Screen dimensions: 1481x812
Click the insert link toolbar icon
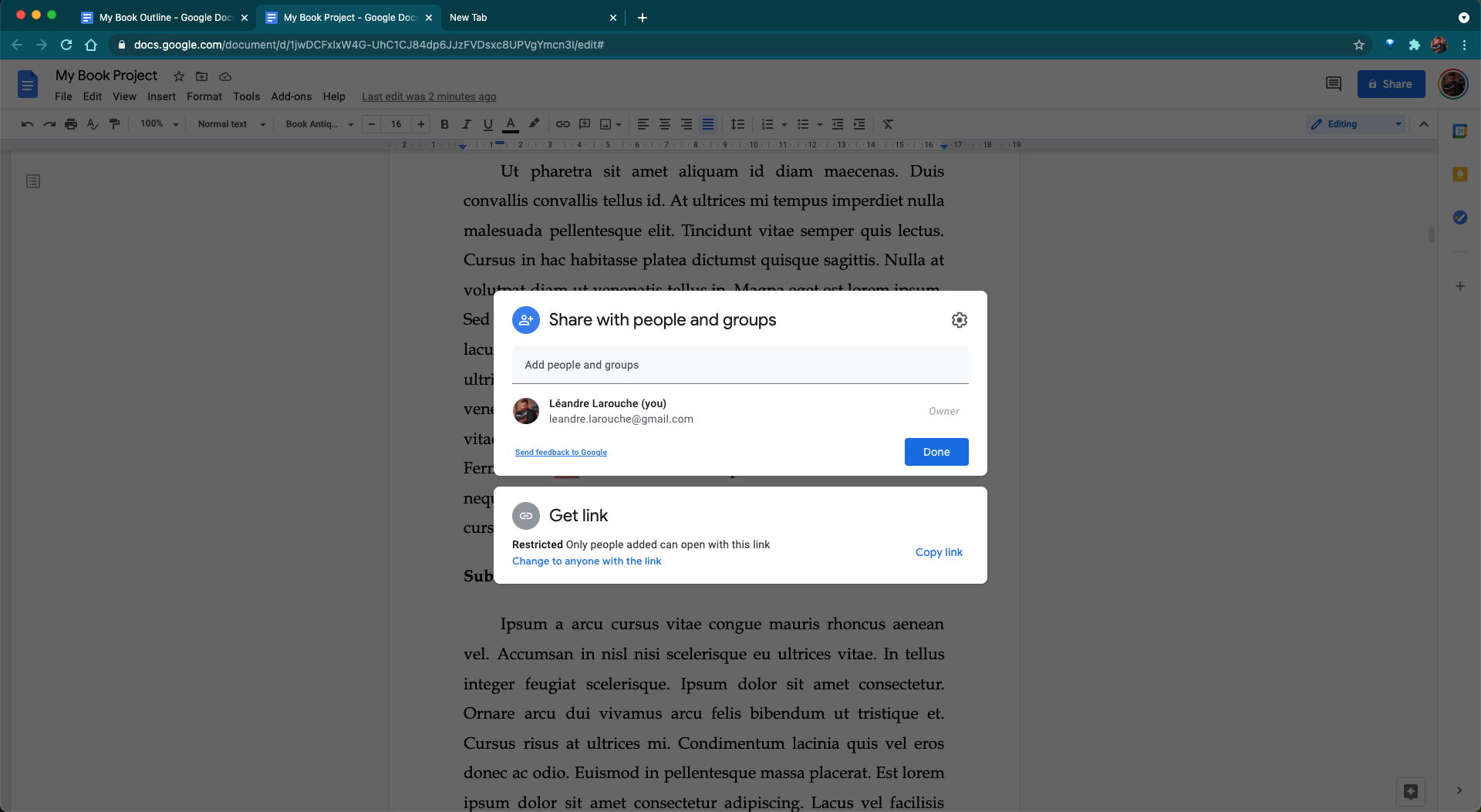(563, 124)
